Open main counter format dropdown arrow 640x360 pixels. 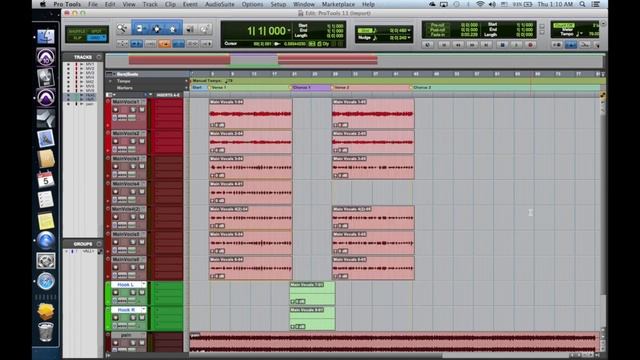click(289, 31)
